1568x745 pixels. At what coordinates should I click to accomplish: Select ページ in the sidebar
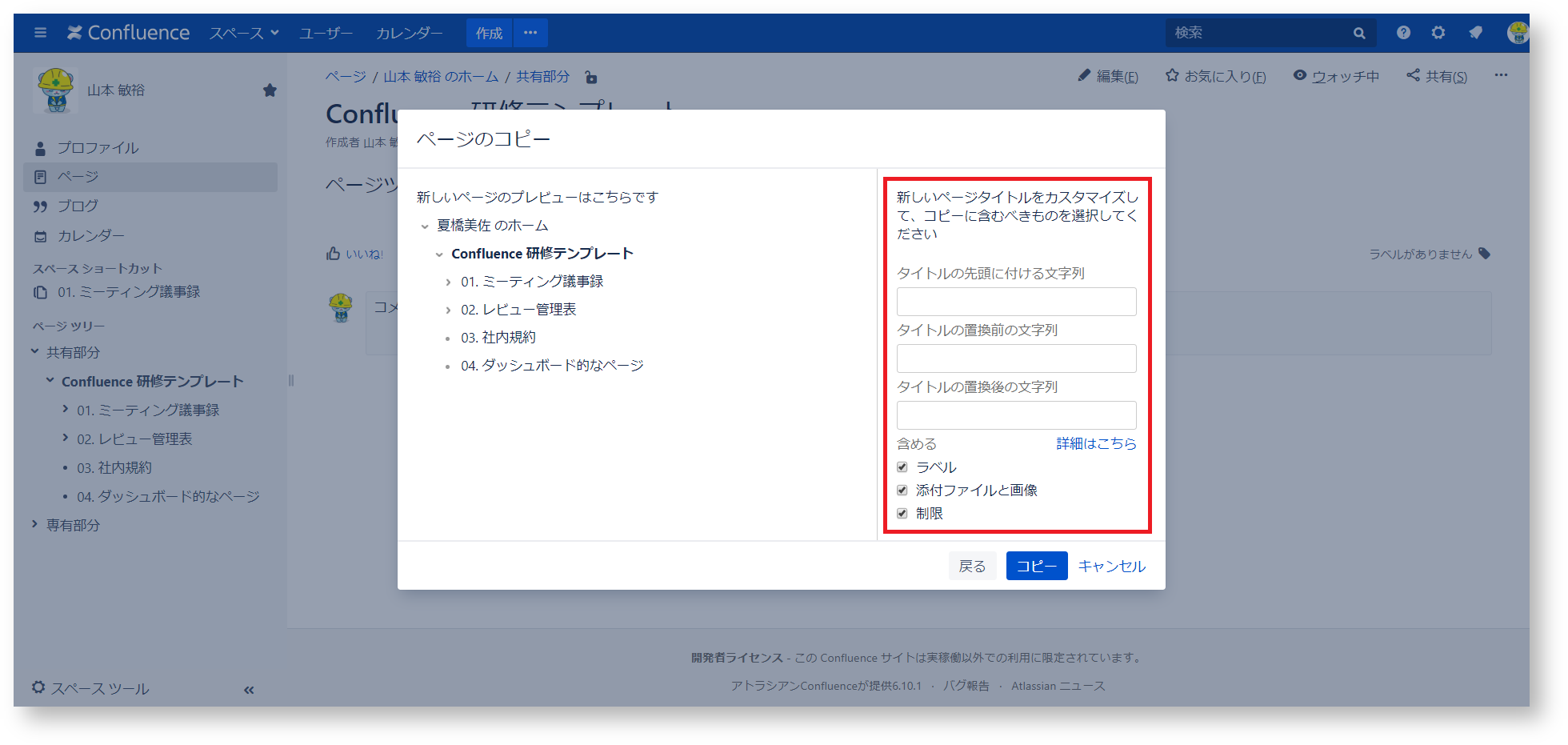point(150,177)
